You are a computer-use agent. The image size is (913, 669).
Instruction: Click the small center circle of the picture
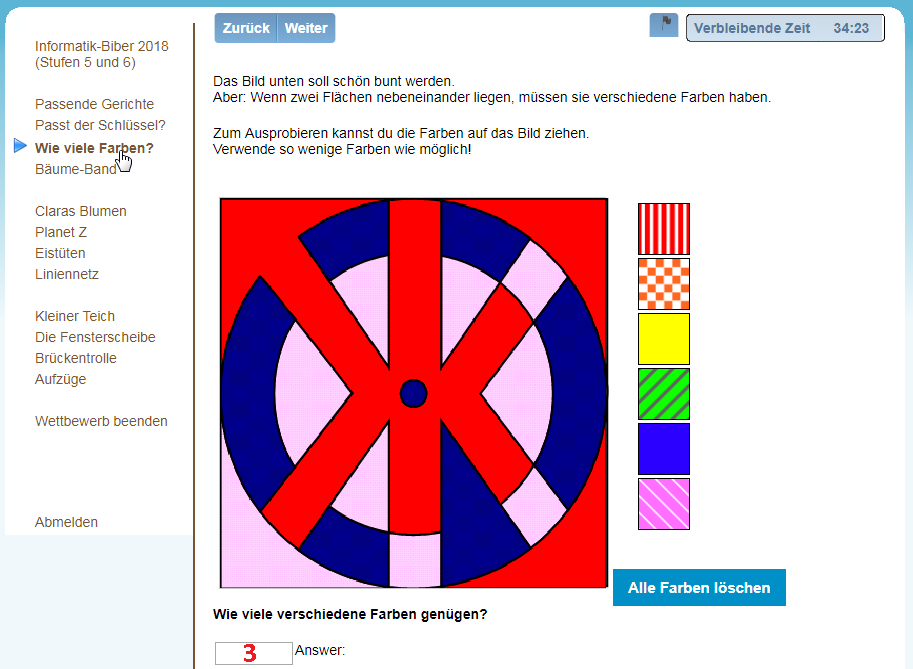pyautogui.click(x=414, y=394)
